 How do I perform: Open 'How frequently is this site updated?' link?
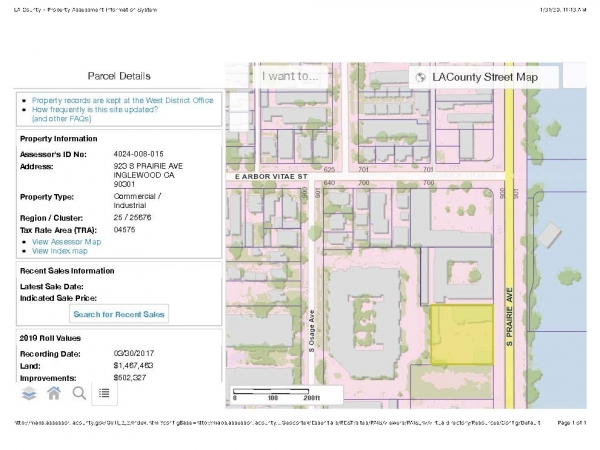tap(95, 109)
